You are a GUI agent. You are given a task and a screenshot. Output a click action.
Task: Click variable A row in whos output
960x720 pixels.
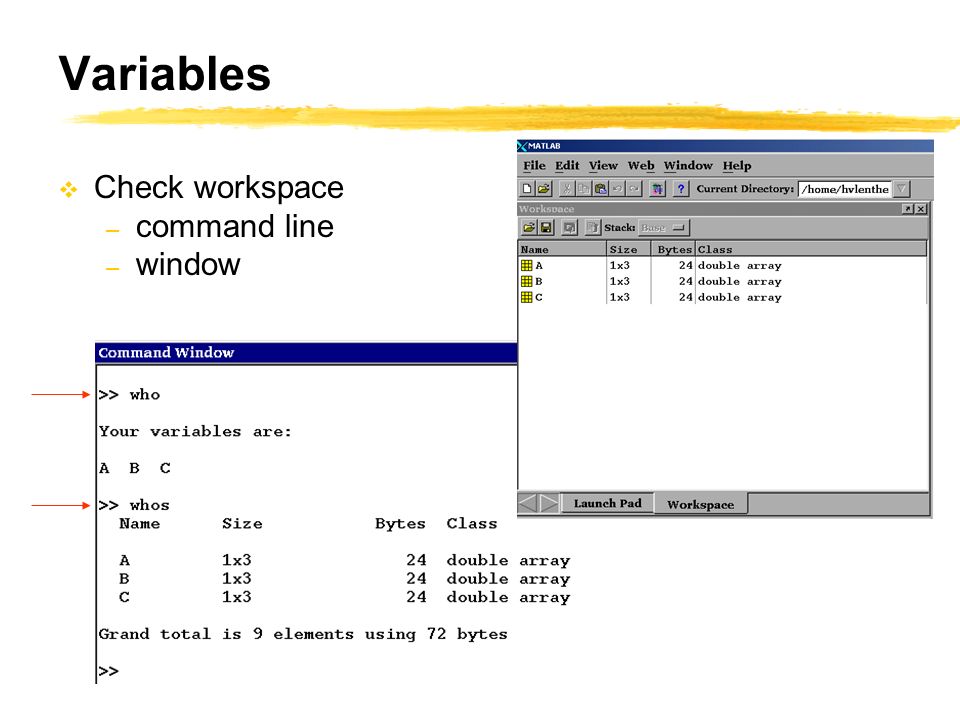pos(345,561)
